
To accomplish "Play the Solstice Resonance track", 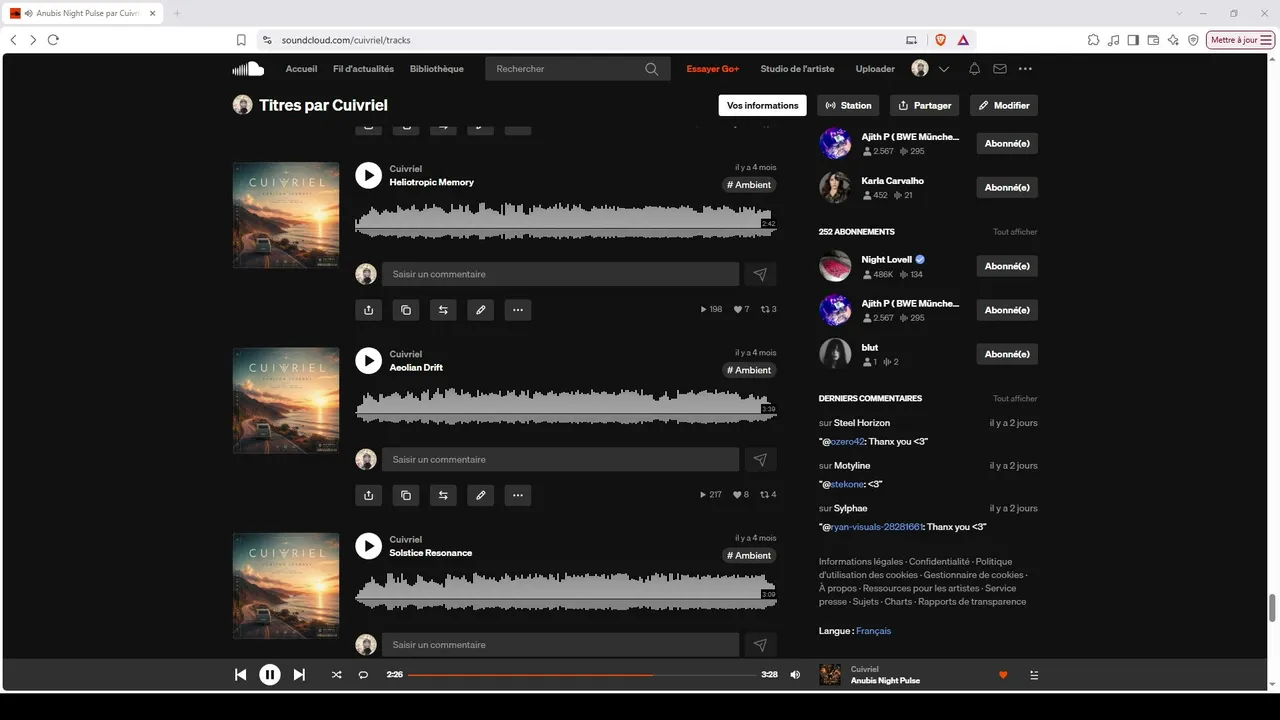I will click(368, 546).
